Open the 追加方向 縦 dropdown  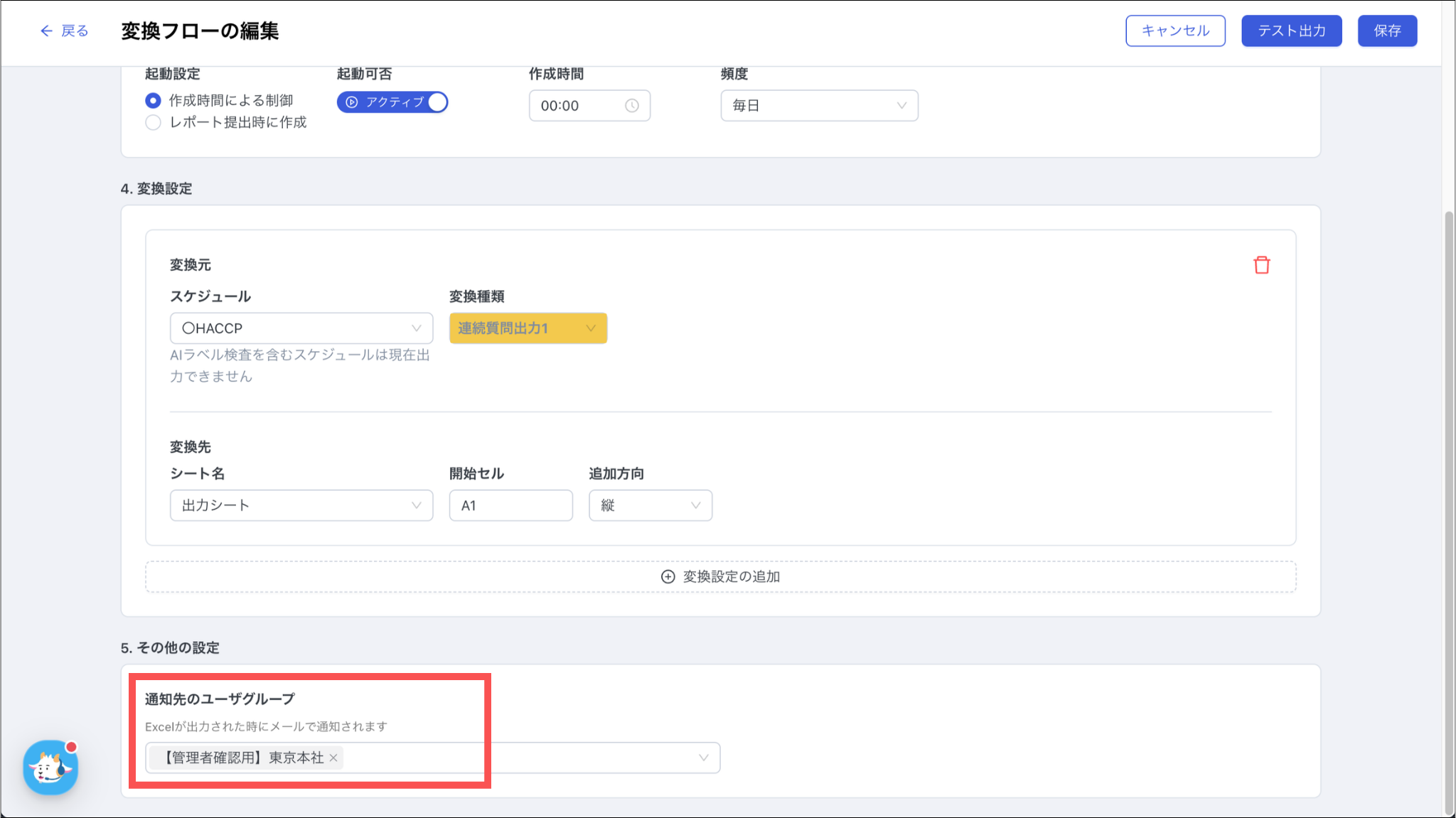coord(650,505)
